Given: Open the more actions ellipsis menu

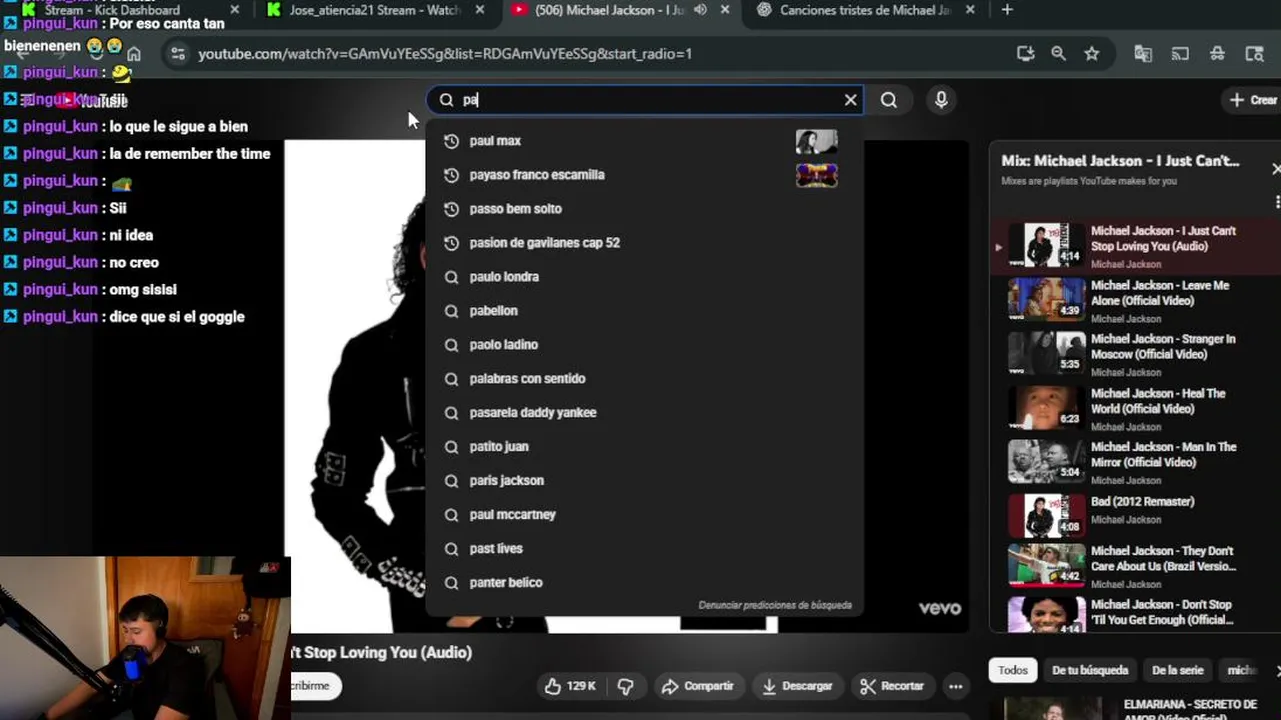Looking at the screenshot, I should pyautogui.click(x=956, y=686).
